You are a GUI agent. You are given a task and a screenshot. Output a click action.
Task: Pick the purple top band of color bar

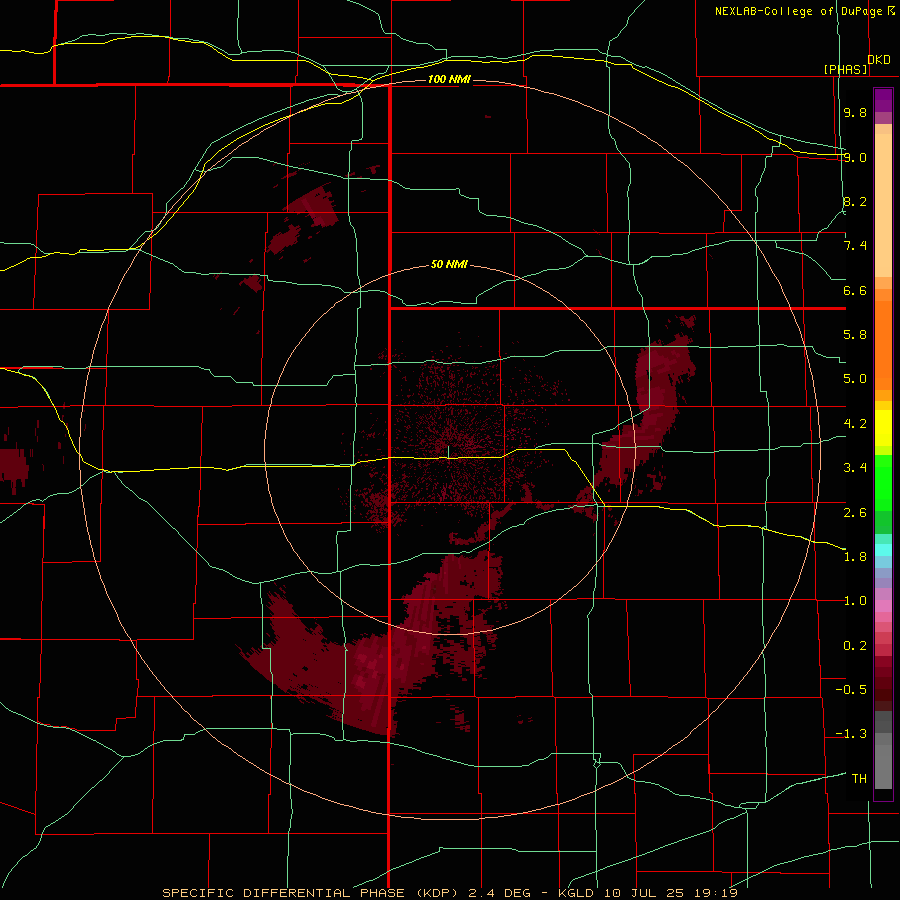point(883,100)
